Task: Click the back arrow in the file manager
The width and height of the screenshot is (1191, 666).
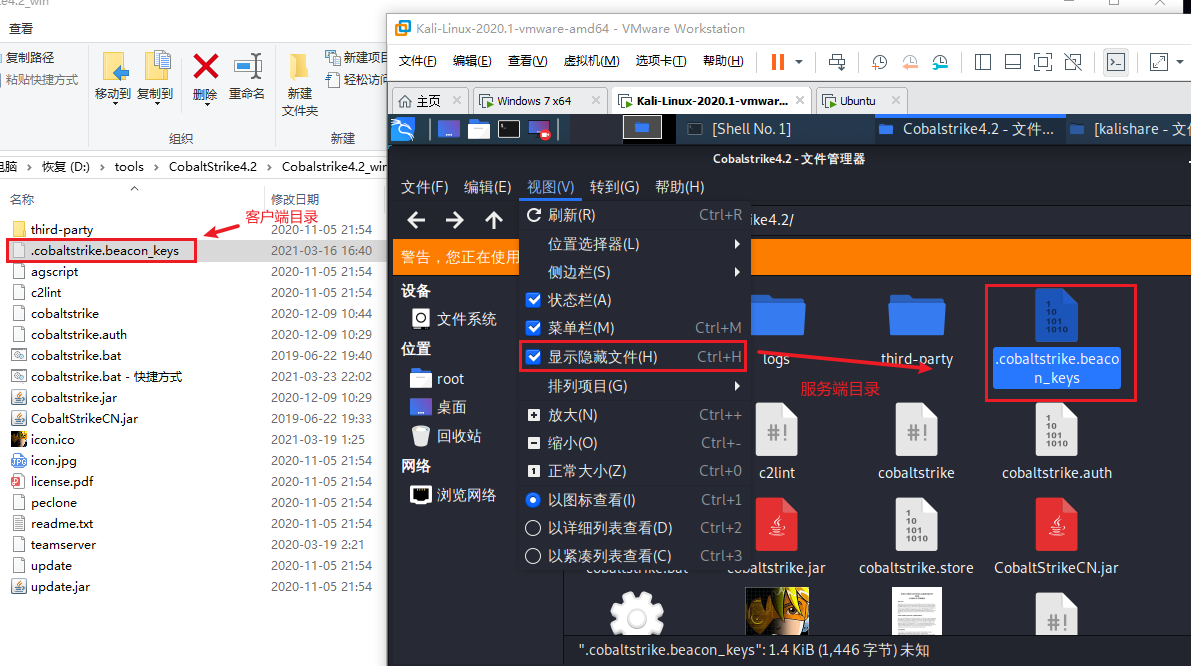Action: [417, 220]
